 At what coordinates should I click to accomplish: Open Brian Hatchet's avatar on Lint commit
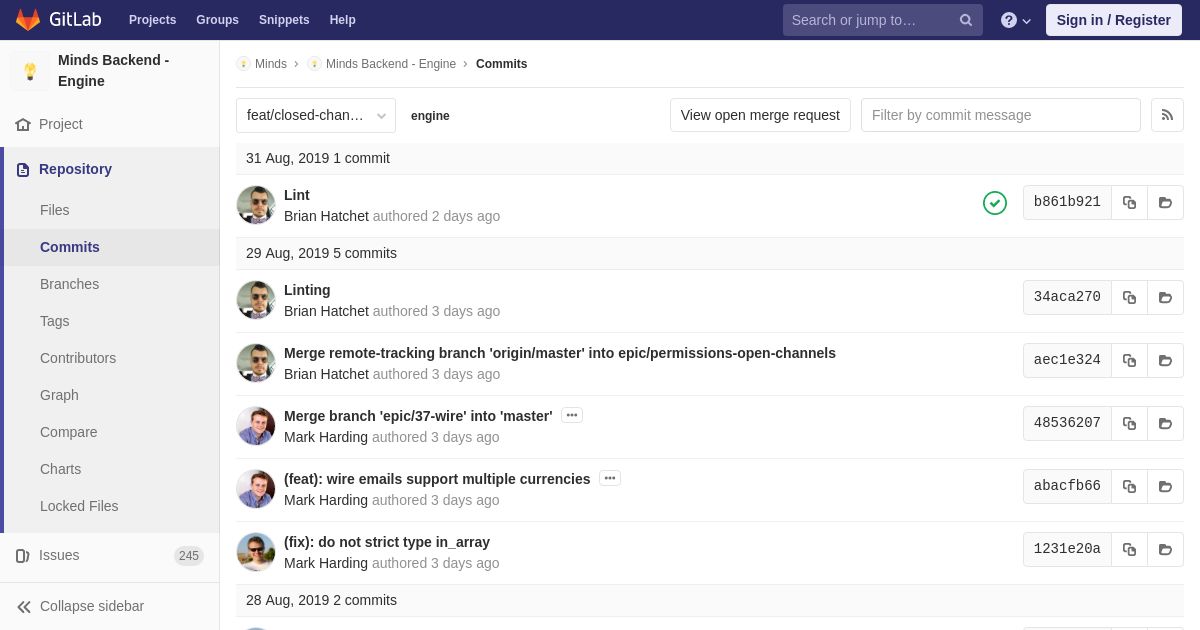256,205
